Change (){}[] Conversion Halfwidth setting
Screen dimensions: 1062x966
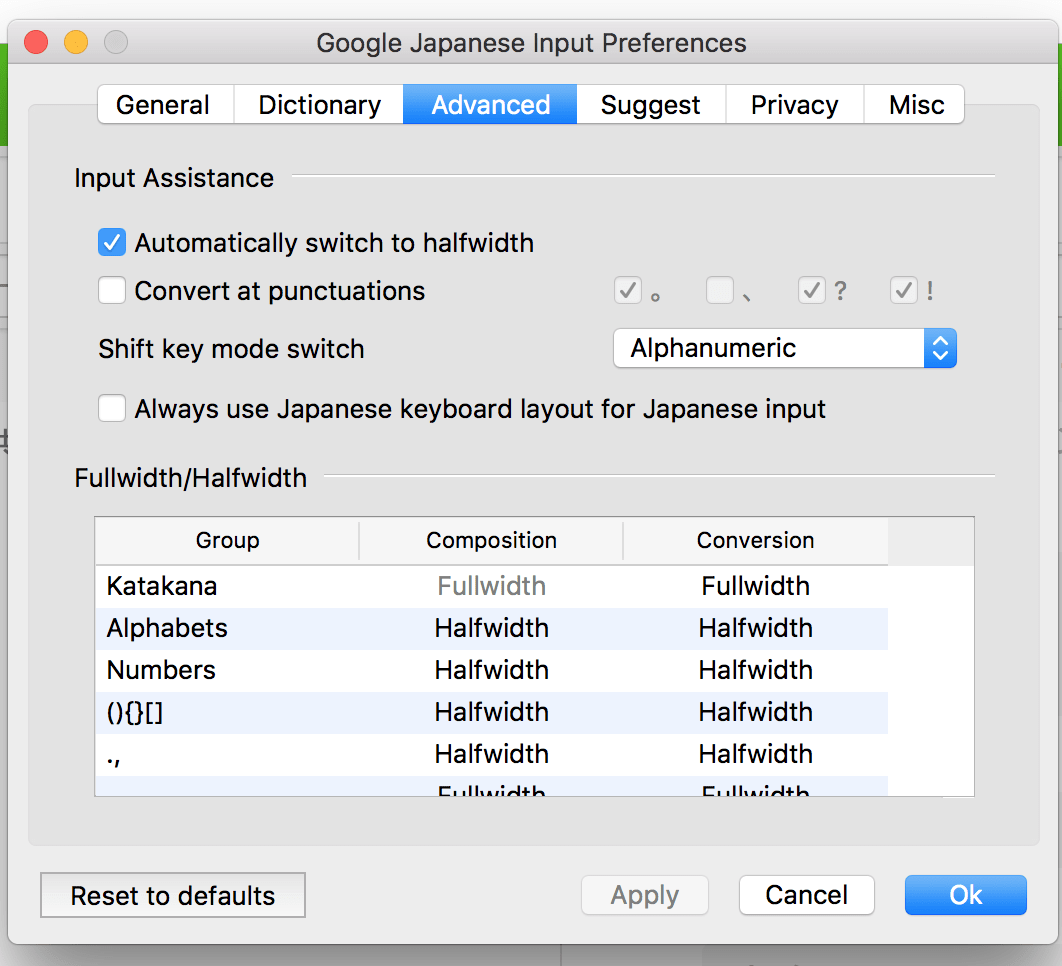click(755, 712)
